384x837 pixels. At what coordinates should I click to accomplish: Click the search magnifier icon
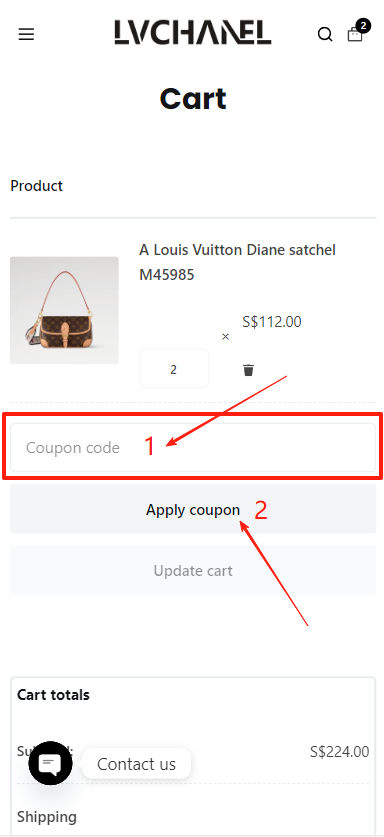pos(325,35)
